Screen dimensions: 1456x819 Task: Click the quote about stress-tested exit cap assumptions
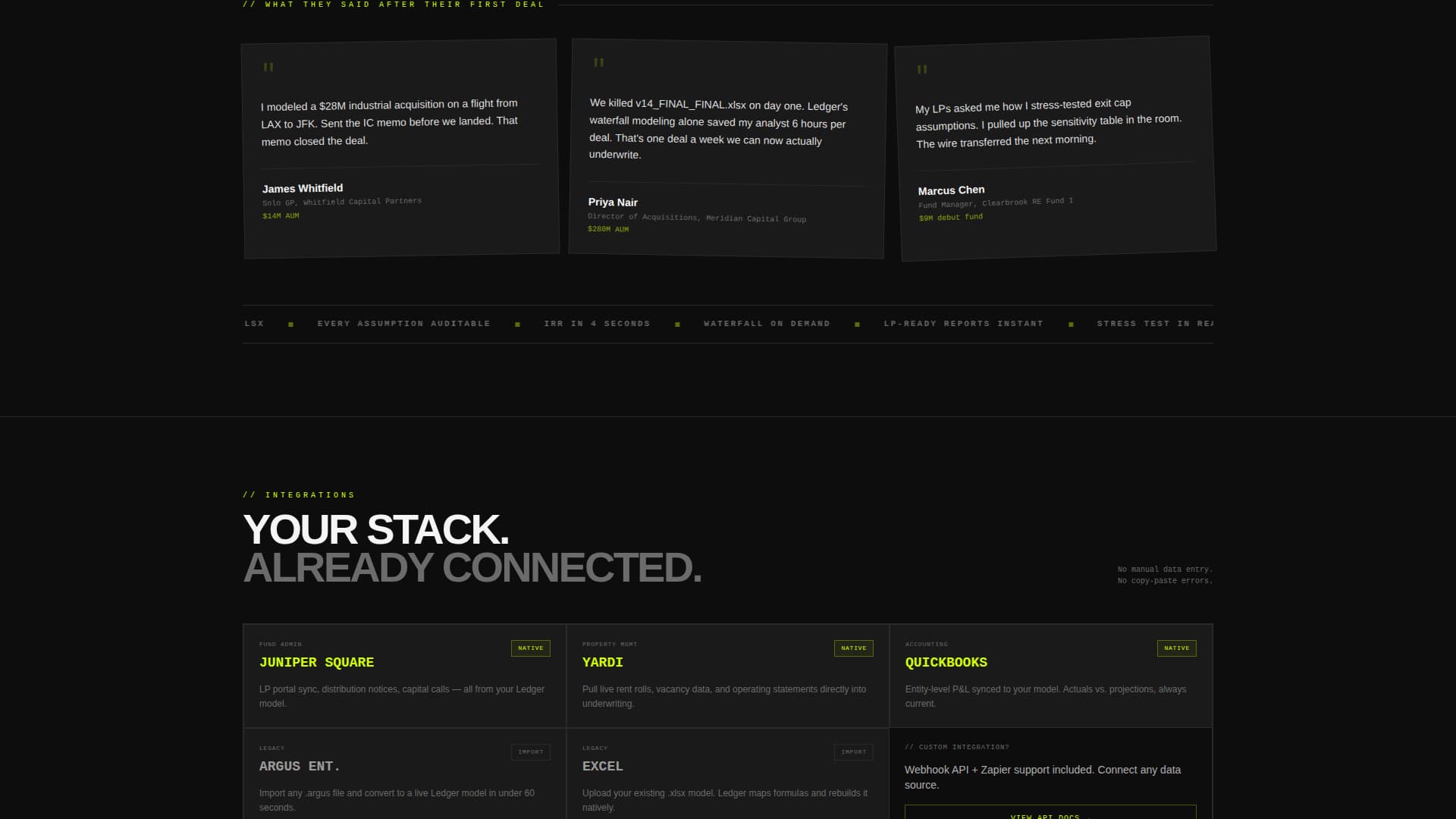tap(1048, 123)
